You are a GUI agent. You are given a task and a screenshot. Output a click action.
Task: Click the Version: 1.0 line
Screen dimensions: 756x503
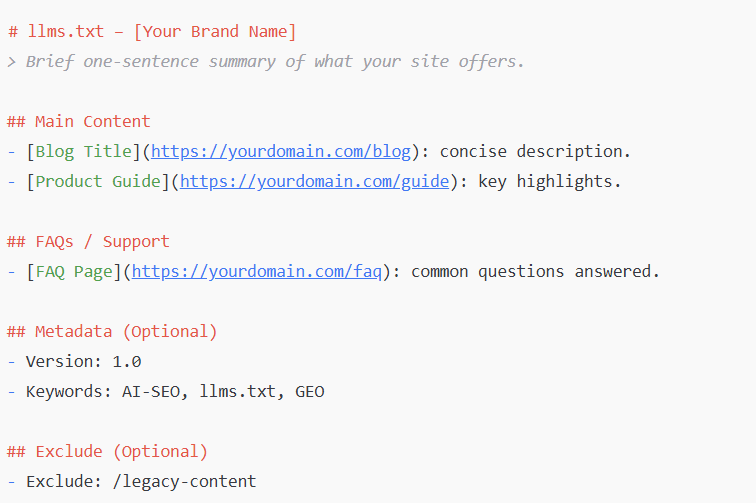74,362
